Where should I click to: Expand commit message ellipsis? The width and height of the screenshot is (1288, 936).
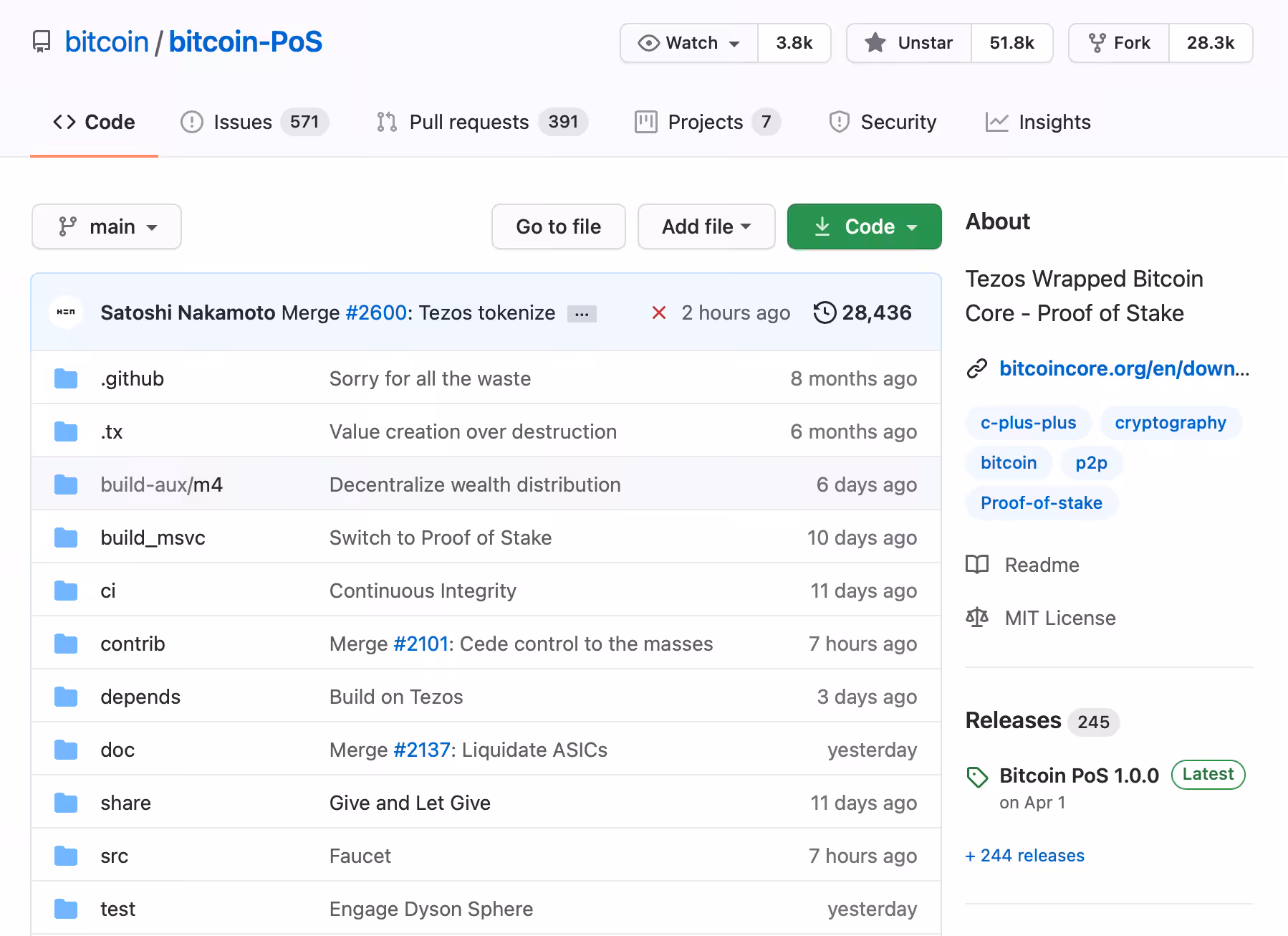coord(582,314)
